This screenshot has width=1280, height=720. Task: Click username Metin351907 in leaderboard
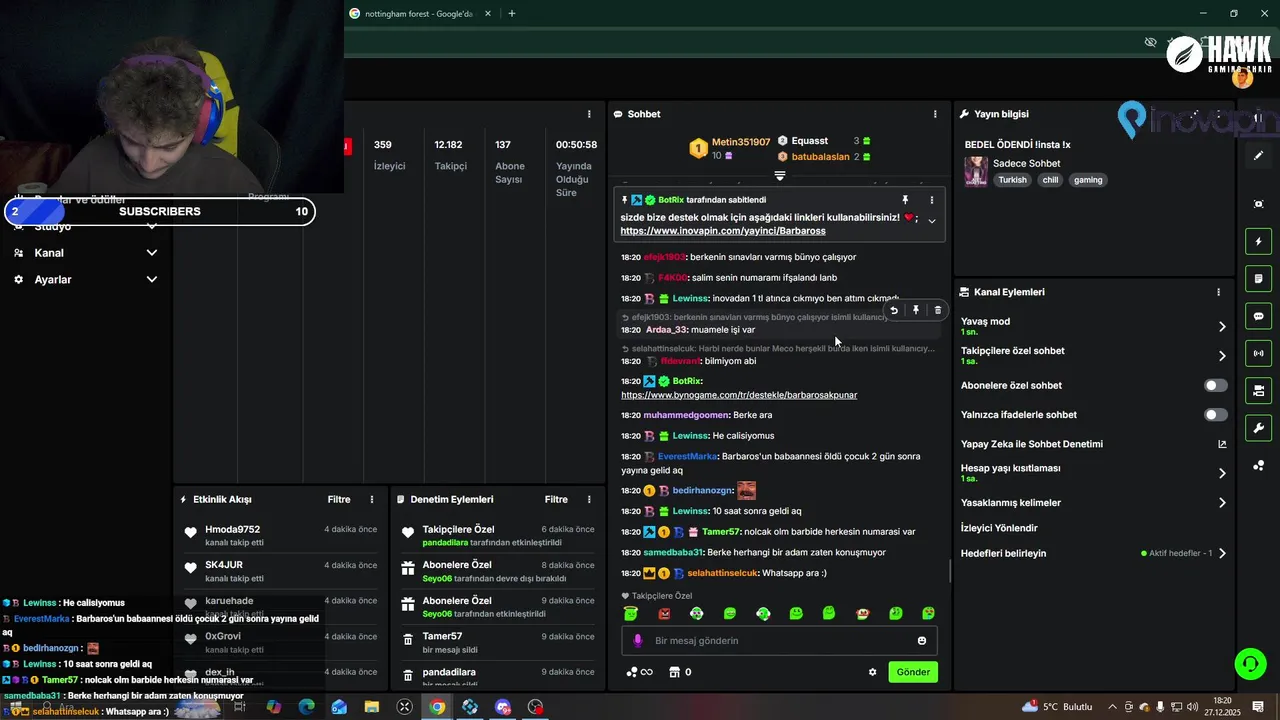[x=741, y=142]
